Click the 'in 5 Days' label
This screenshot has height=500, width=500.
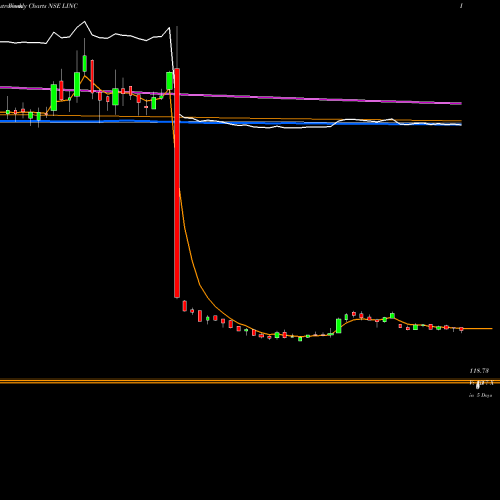pyautogui.click(x=480, y=395)
